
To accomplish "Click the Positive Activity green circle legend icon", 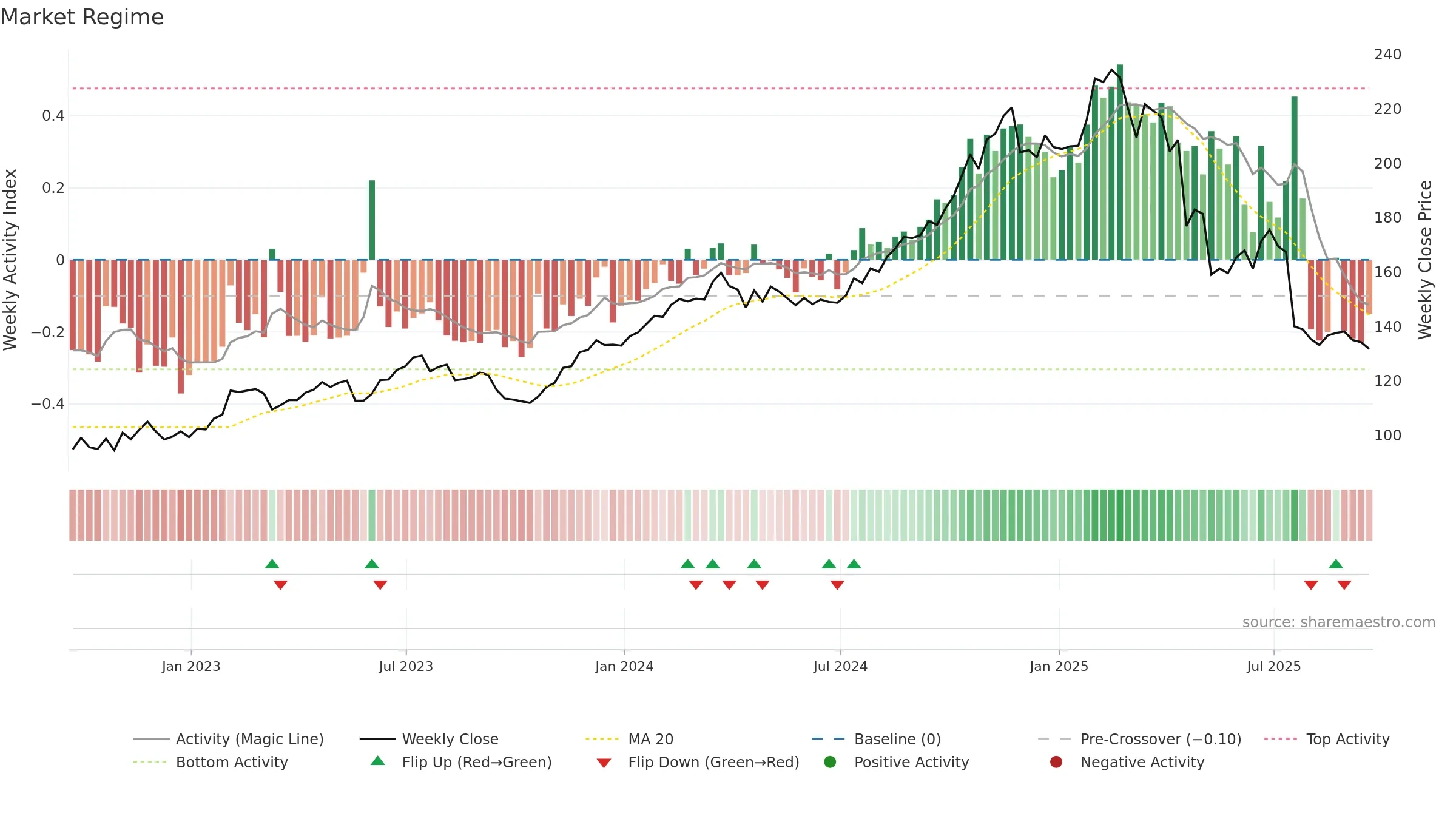I will click(x=830, y=762).
